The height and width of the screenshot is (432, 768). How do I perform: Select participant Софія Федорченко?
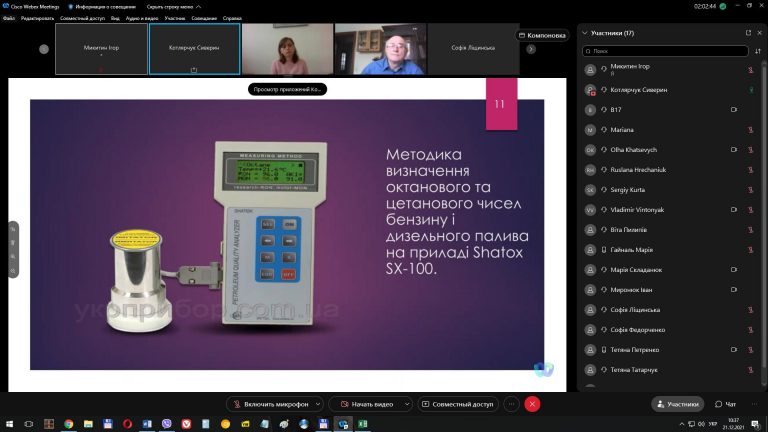tap(670, 330)
